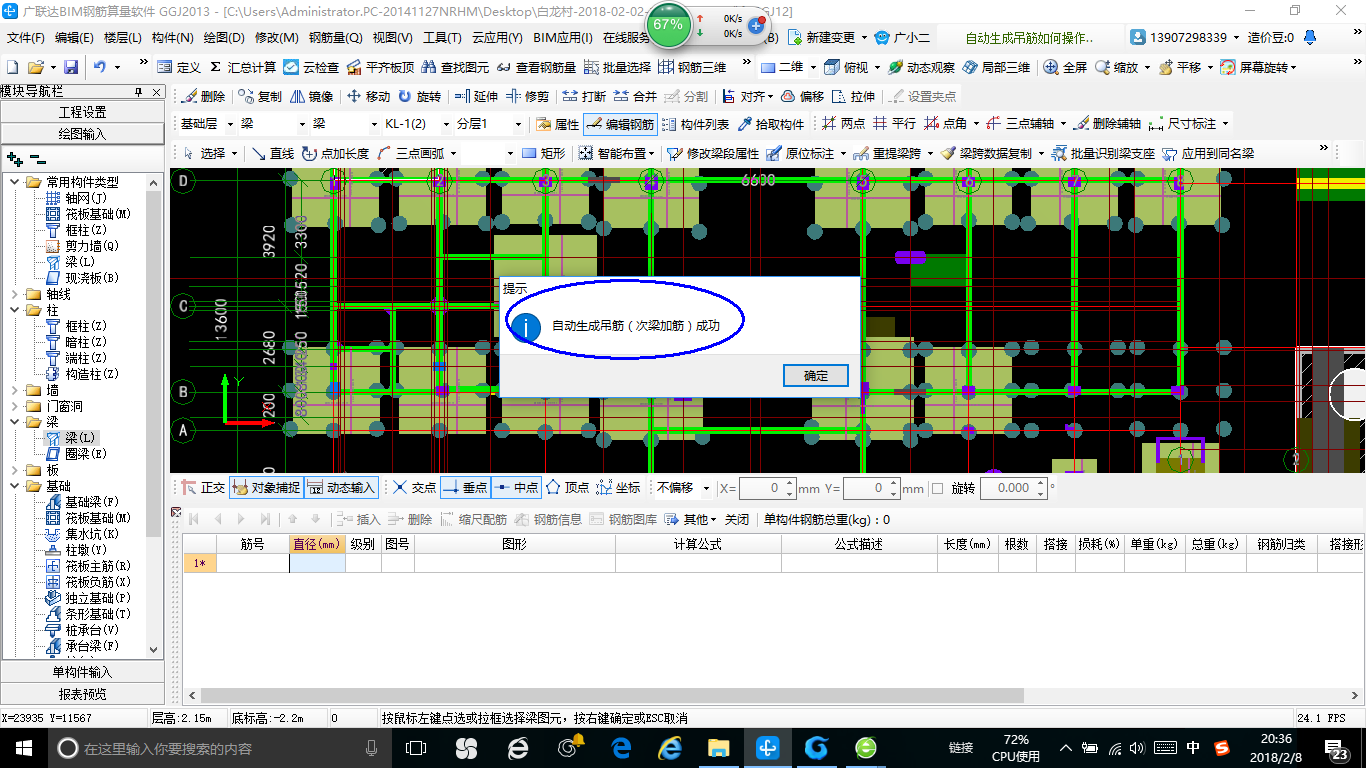Click the save disk icon
The width and height of the screenshot is (1366, 768).
(x=71, y=67)
